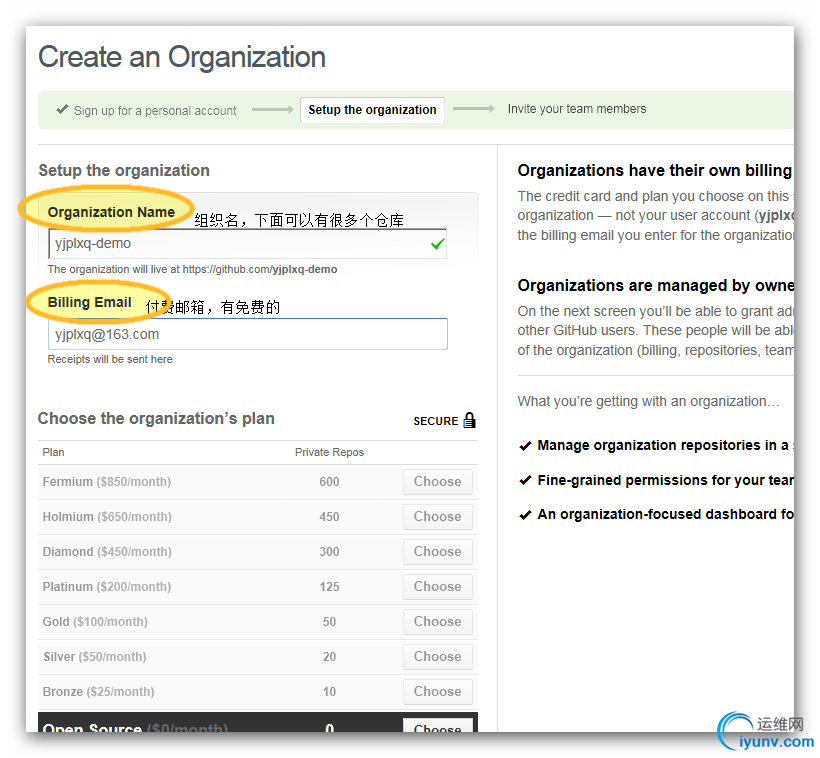Click the Setup the organization section heading
The height and width of the screenshot is (758, 820).
coord(124,171)
